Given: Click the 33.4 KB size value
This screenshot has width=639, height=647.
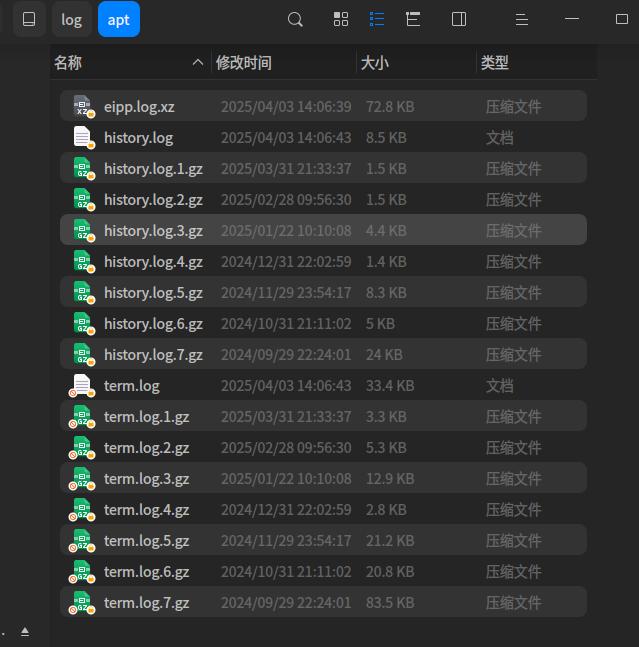Looking at the screenshot, I should point(390,385).
